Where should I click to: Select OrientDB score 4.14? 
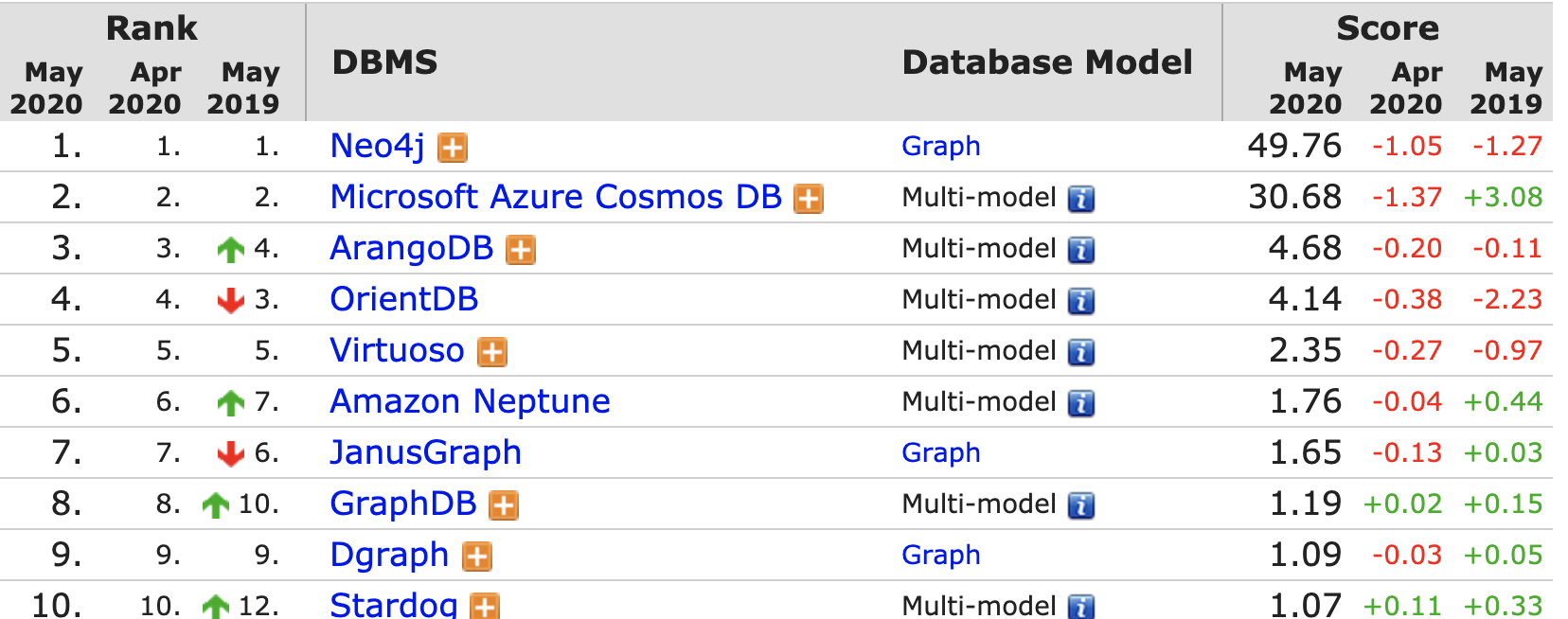tap(1305, 299)
